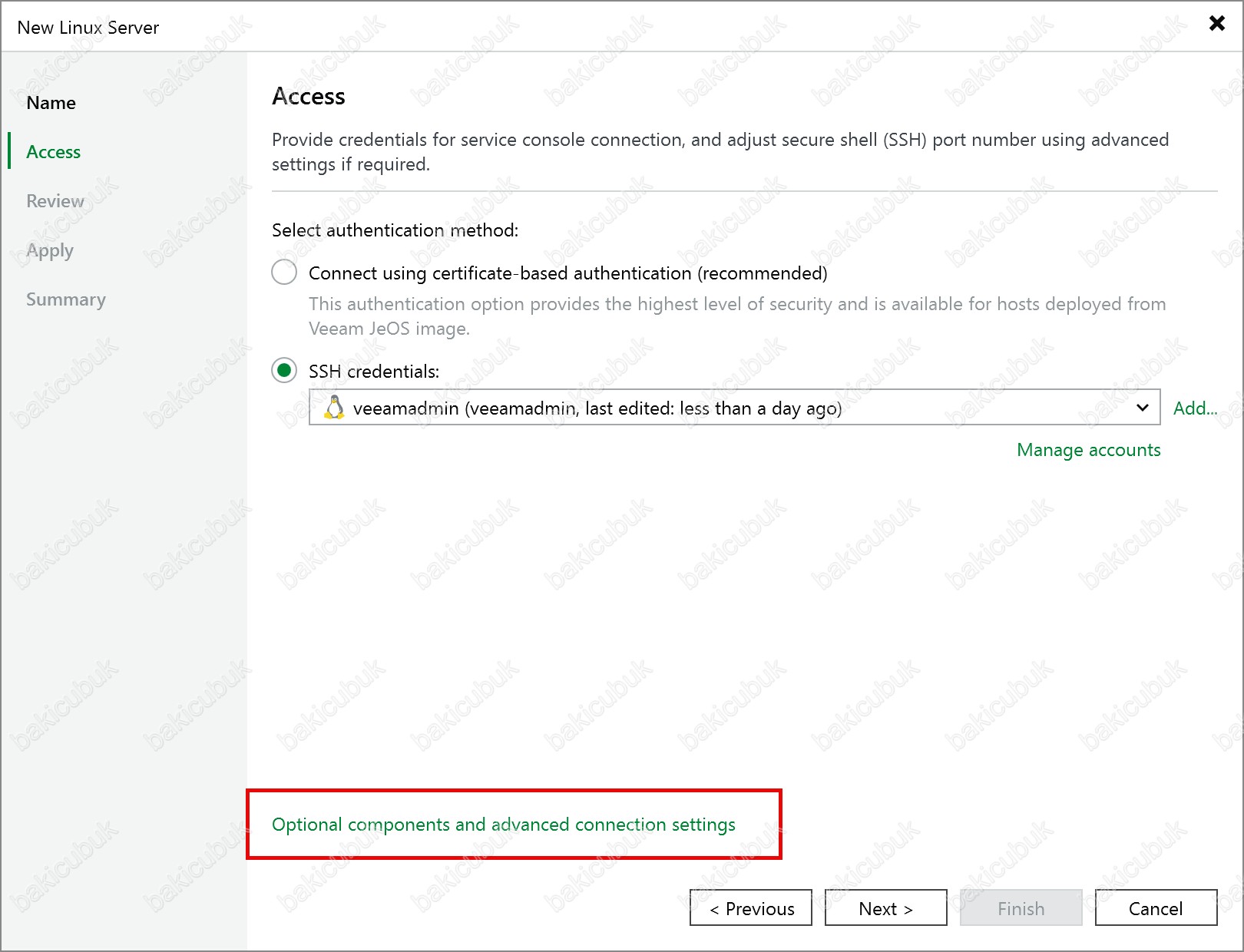Click the Add... credentials link
Screen dimensions: 1244x952
click(1195, 408)
